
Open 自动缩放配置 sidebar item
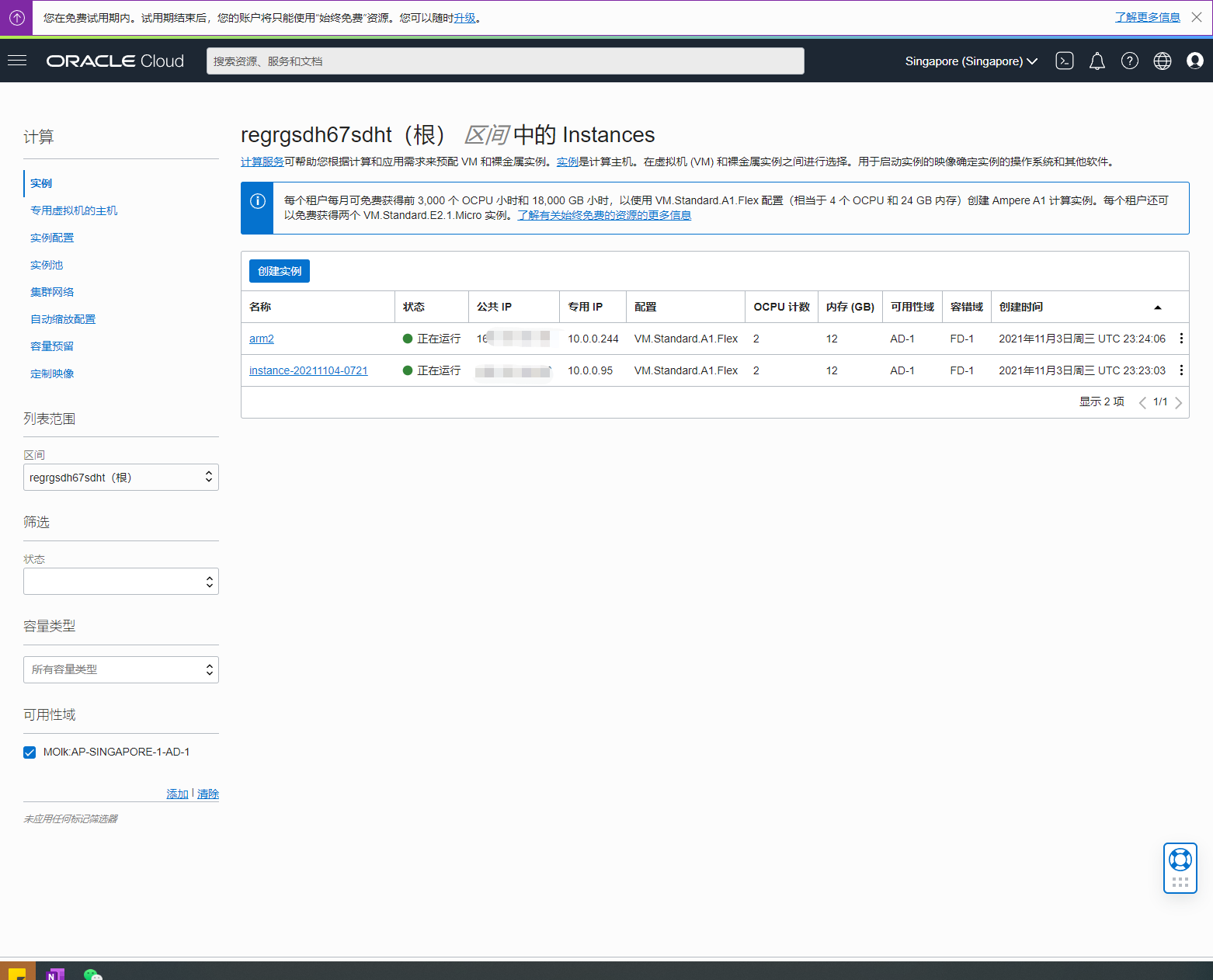(x=63, y=319)
